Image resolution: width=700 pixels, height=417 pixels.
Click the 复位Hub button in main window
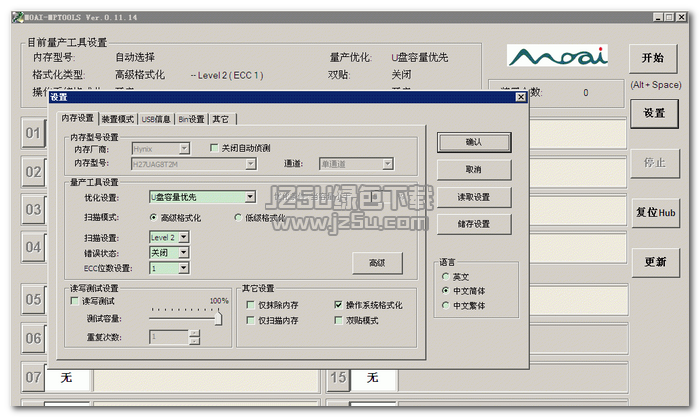click(655, 213)
